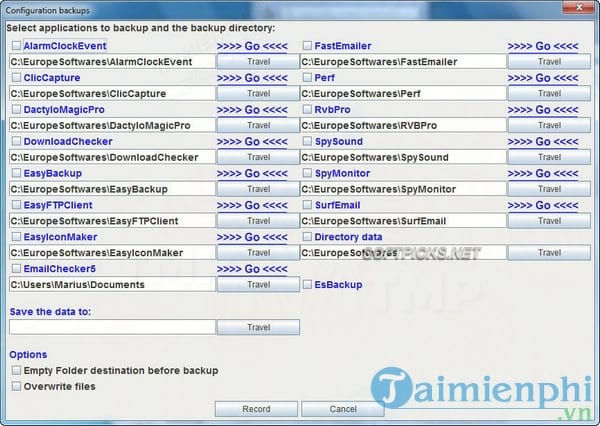The height and width of the screenshot is (426, 600).
Task: Open the Go link for Perf
Action: (543, 78)
